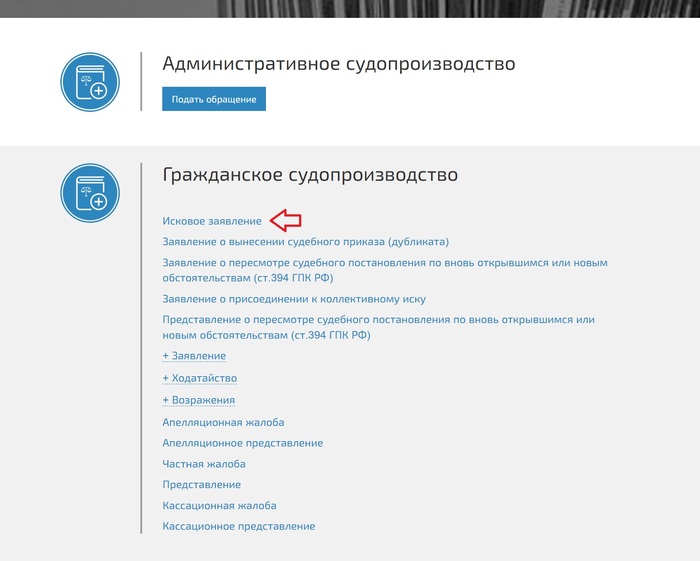Open the Исковое заявление link
This screenshot has width=700, height=561.
point(212,220)
